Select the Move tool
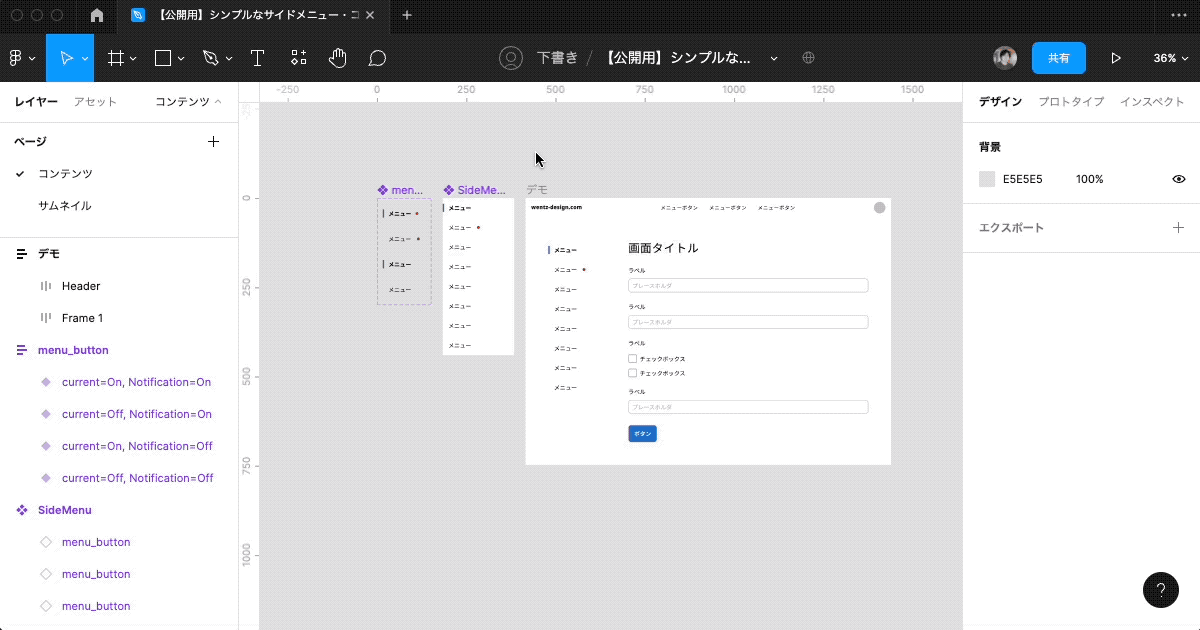 point(67,58)
